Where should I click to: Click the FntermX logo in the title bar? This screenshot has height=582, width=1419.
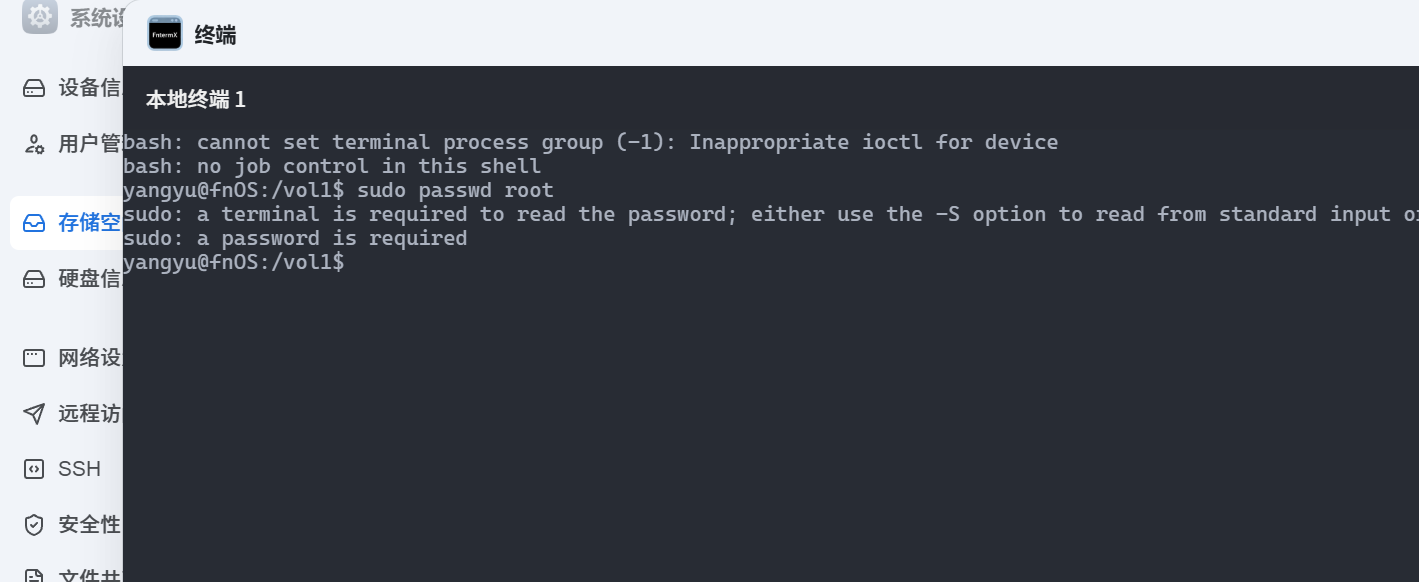point(164,33)
